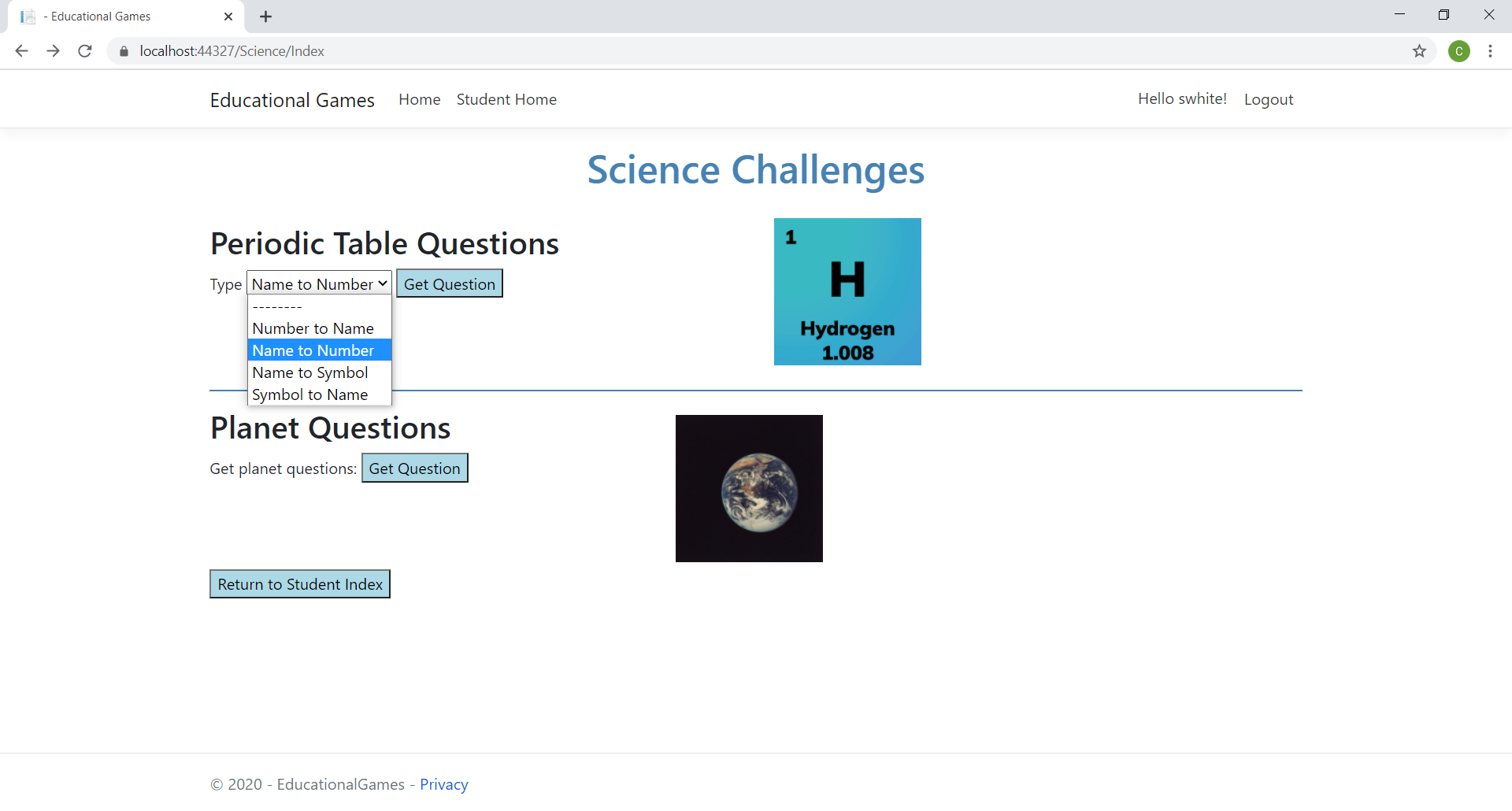Viewport: 1512px width, 811px height.
Task: Click the page reload icon
Action: 84,50
